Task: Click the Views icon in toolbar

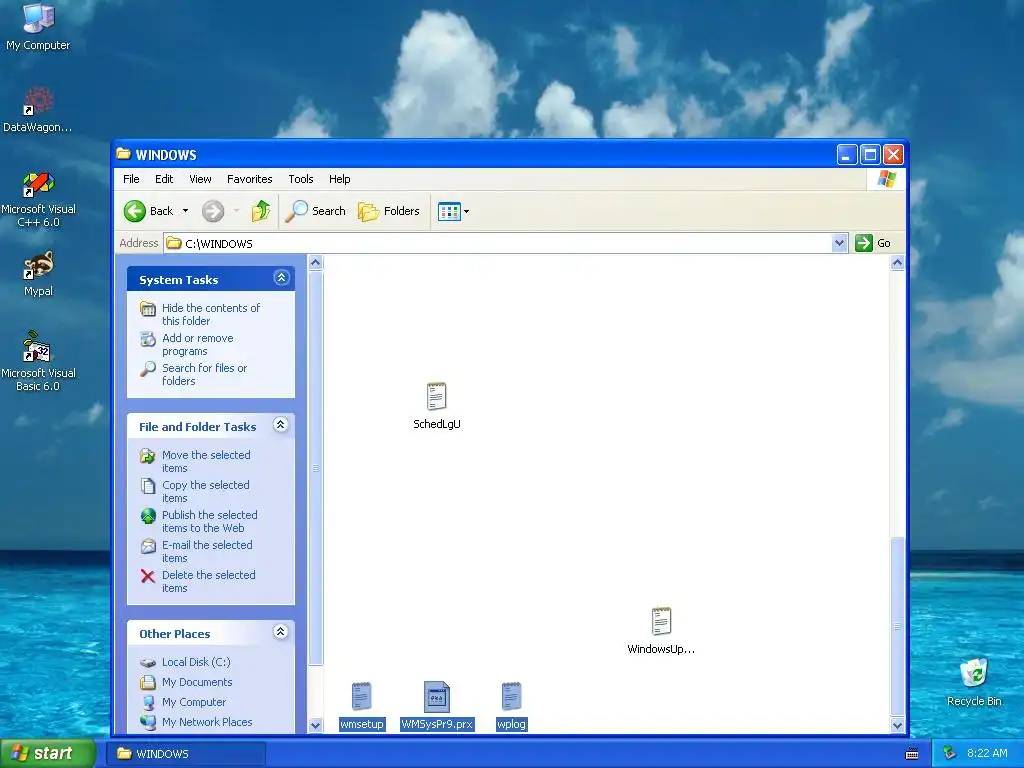Action: pyautogui.click(x=449, y=212)
